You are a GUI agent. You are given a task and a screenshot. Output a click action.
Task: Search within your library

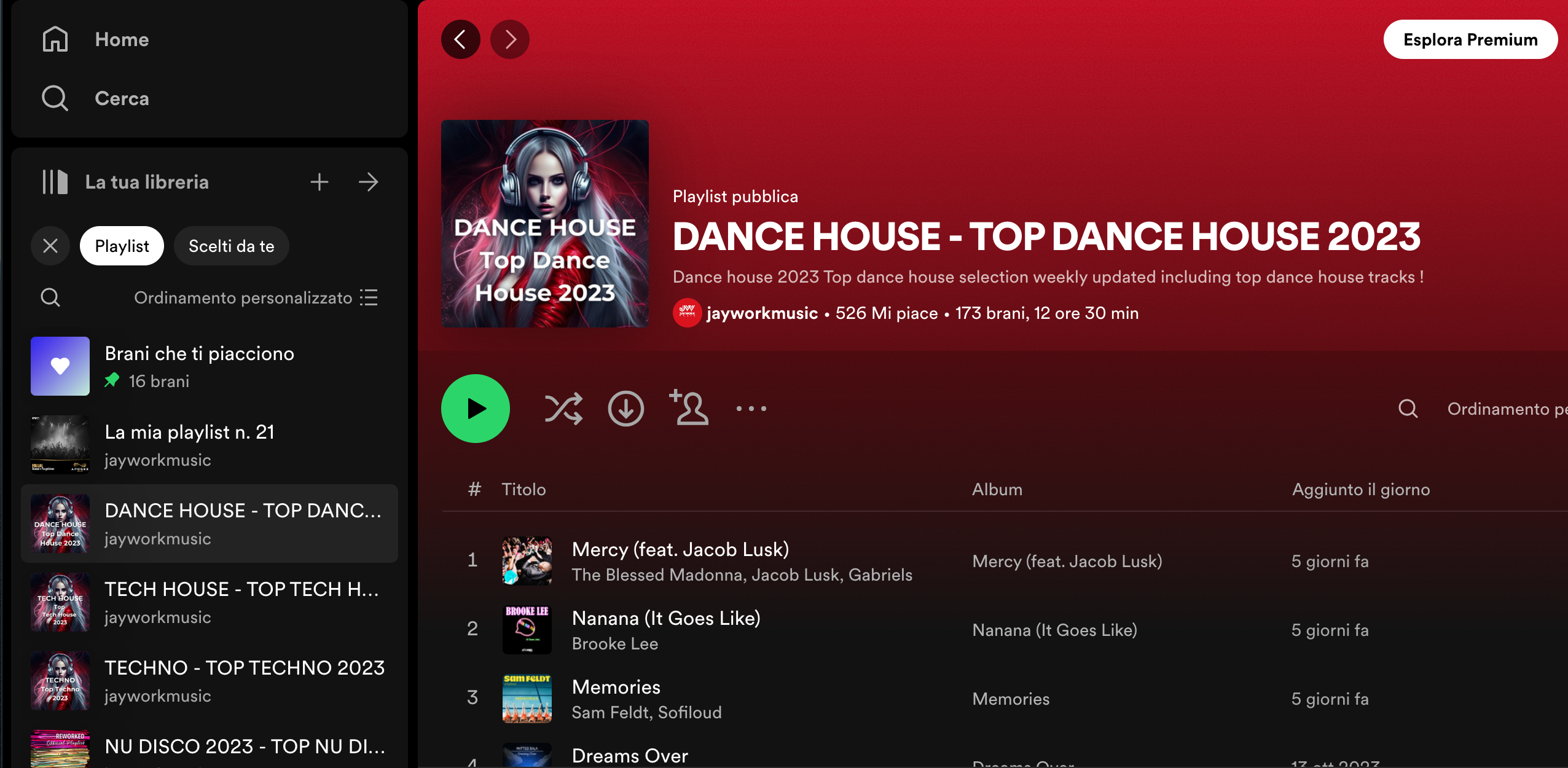pyautogui.click(x=50, y=297)
